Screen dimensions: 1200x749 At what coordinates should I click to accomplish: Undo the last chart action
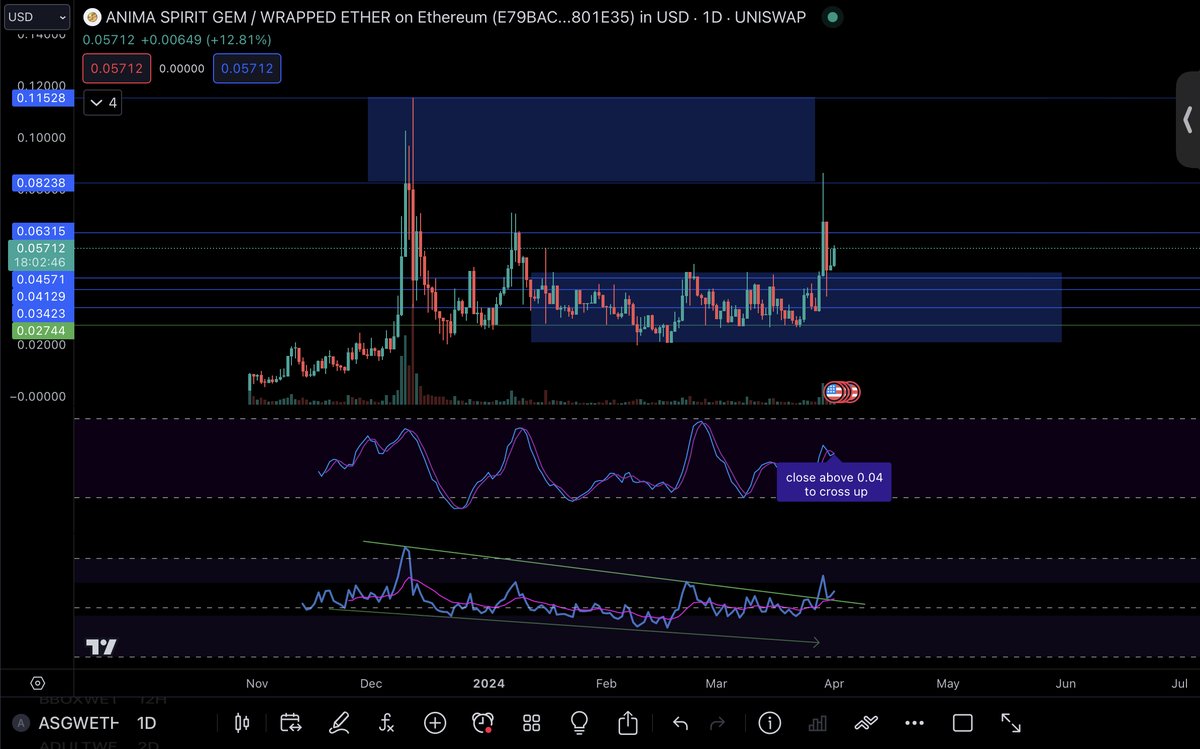[681, 722]
